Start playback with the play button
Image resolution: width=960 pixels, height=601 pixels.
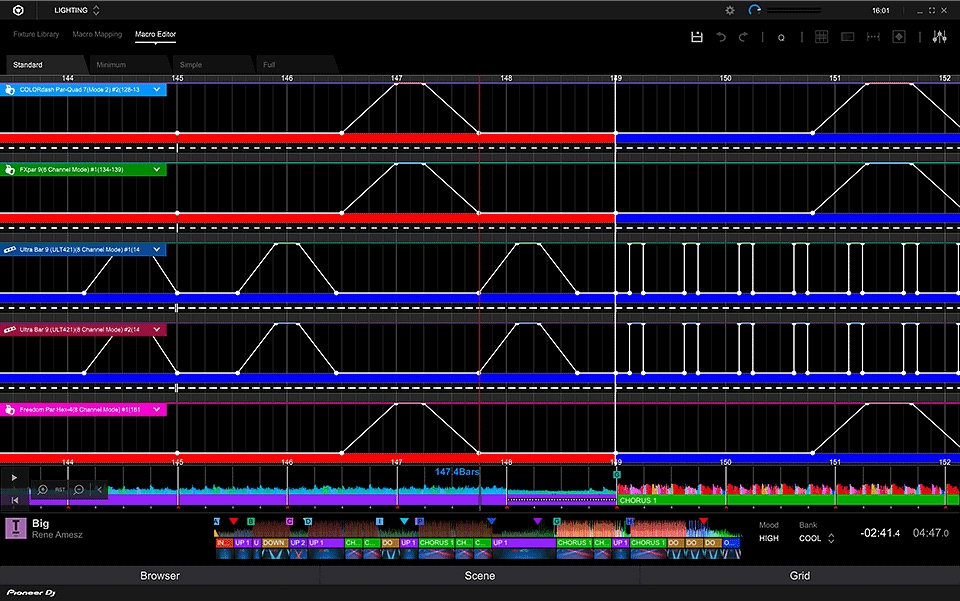tap(15, 478)
